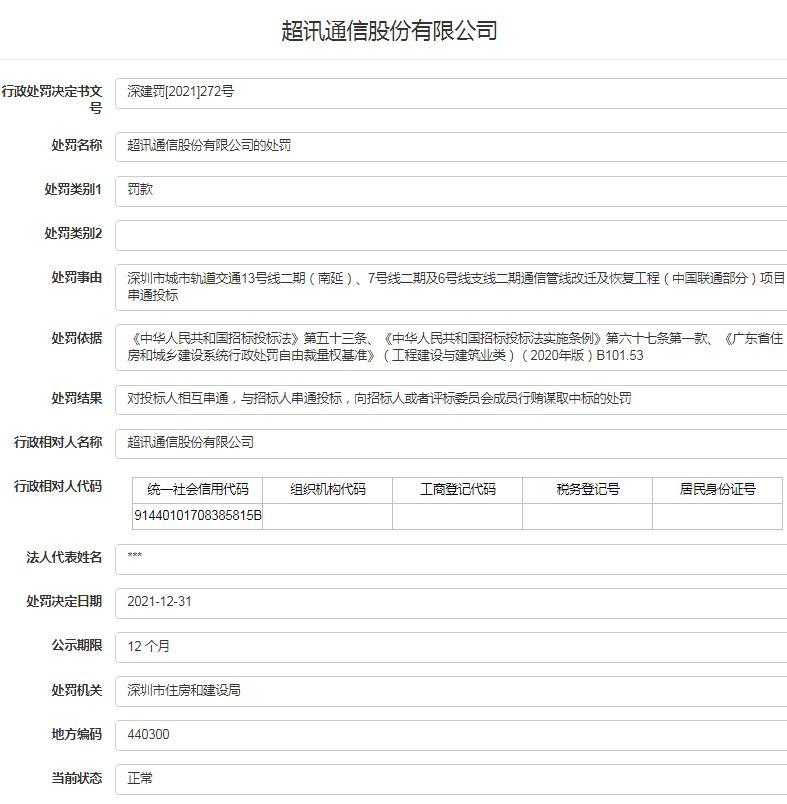The width and height of the screenshot is (787, 804).
Task: Click the 行政相对人名称 label
Action: pos(58,443)
